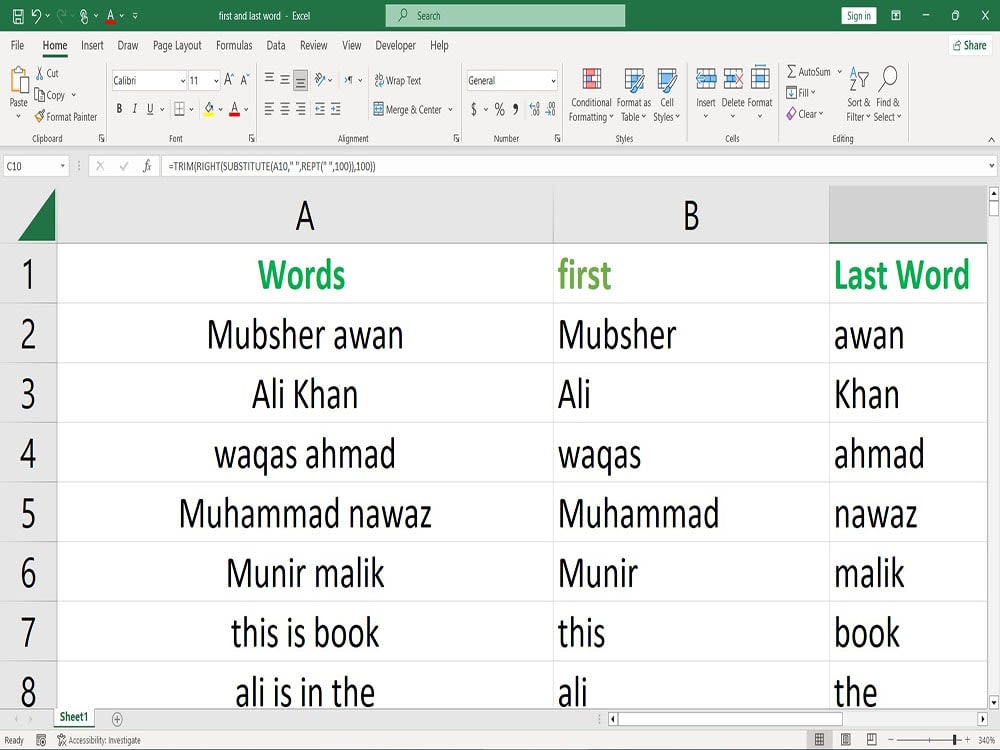Click the Fill button
The image size is (1000, 750).
pos(797,93)
